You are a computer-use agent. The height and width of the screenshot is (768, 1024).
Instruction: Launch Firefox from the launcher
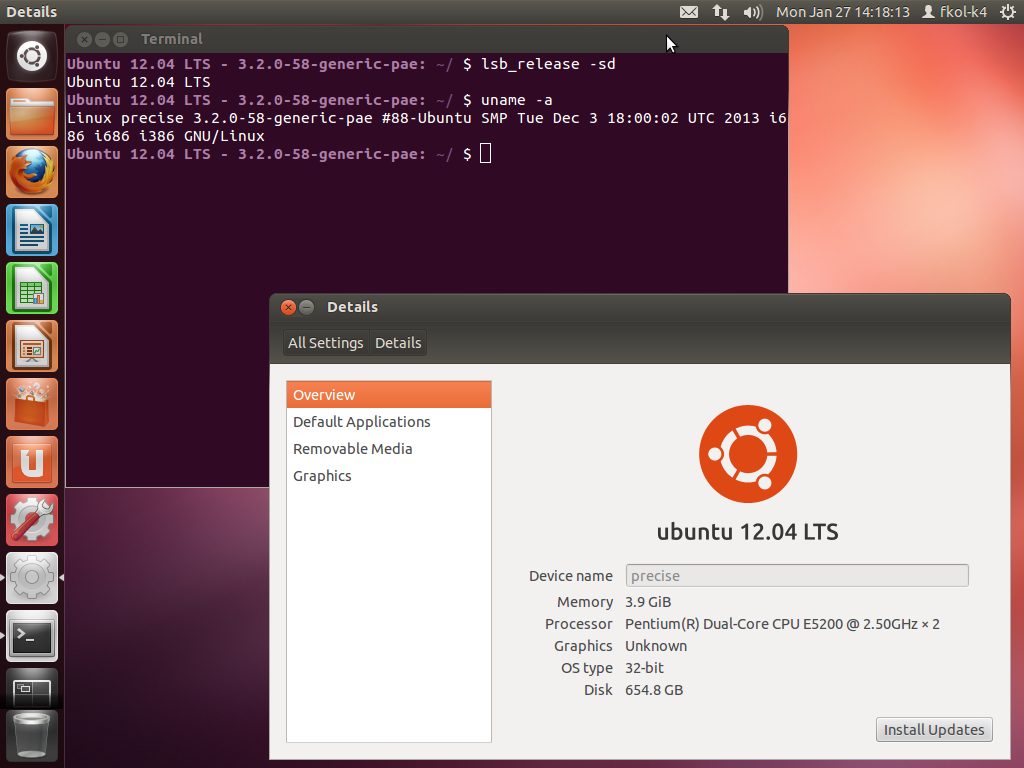tap(32, 172)
